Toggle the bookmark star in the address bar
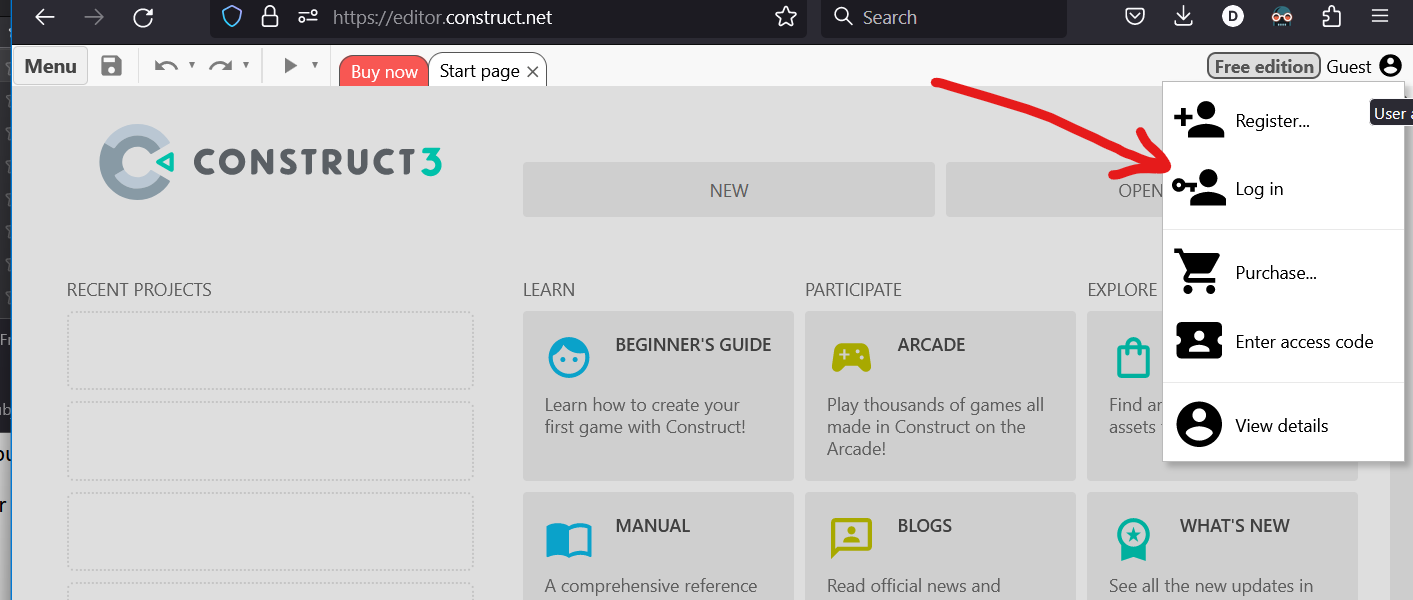1413x600 pixels. coord(785,17)
